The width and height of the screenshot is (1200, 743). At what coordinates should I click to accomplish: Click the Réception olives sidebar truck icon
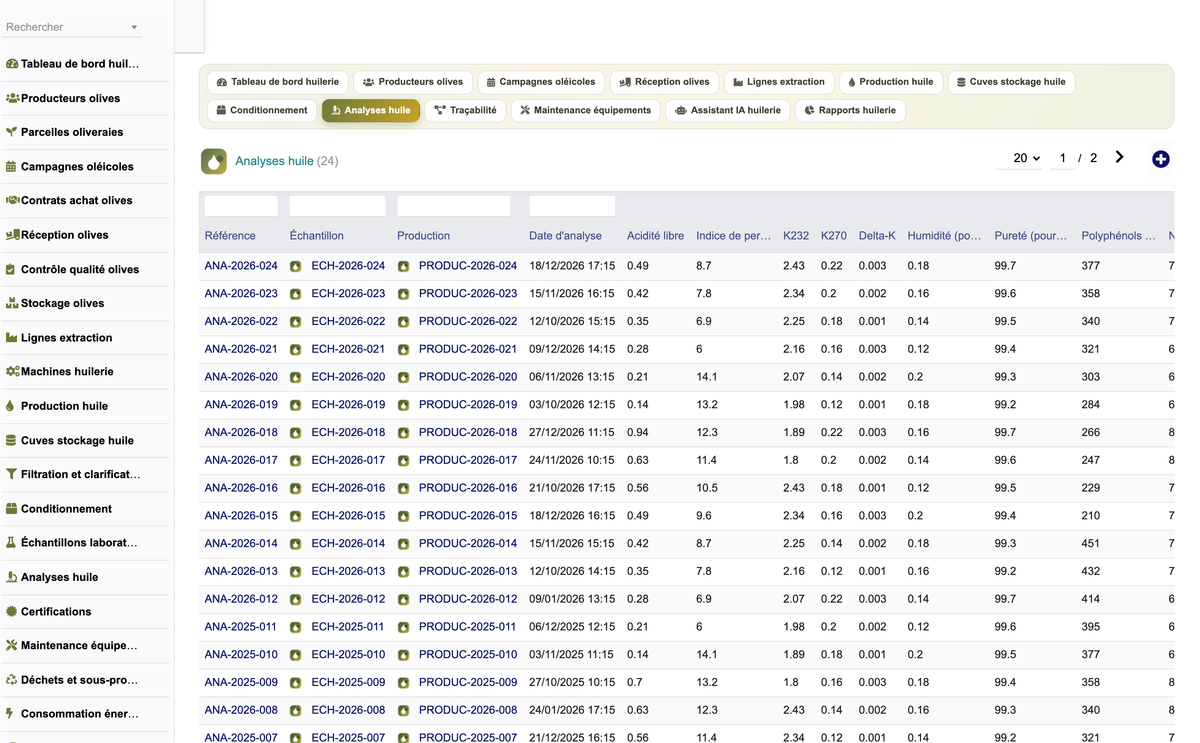12,235
